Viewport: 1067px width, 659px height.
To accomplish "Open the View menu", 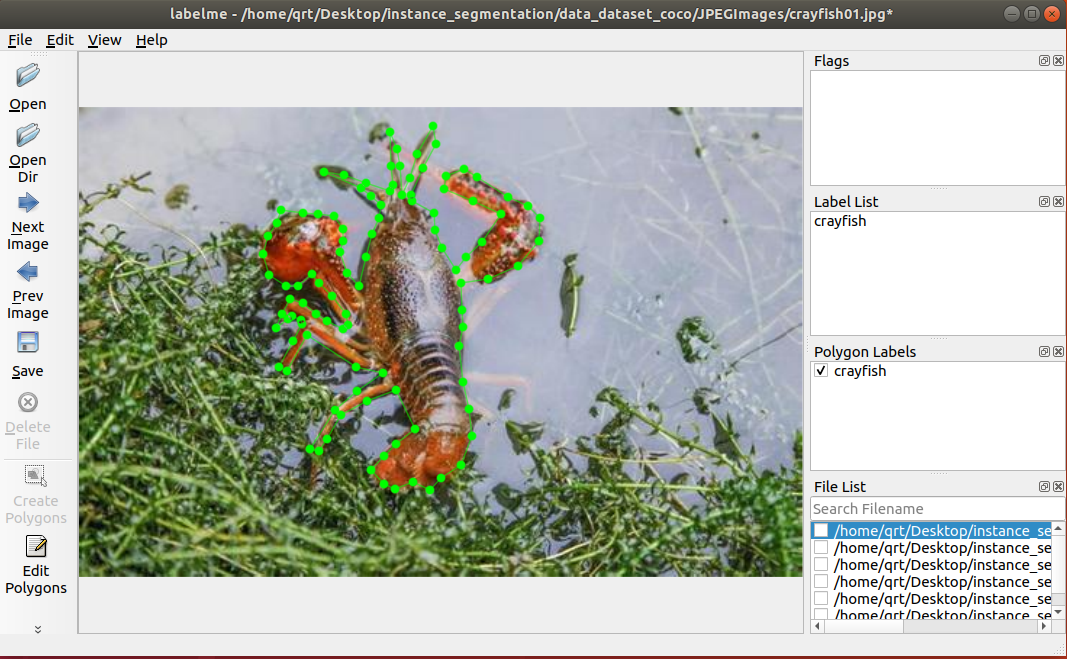I will [x=104, y=40].
